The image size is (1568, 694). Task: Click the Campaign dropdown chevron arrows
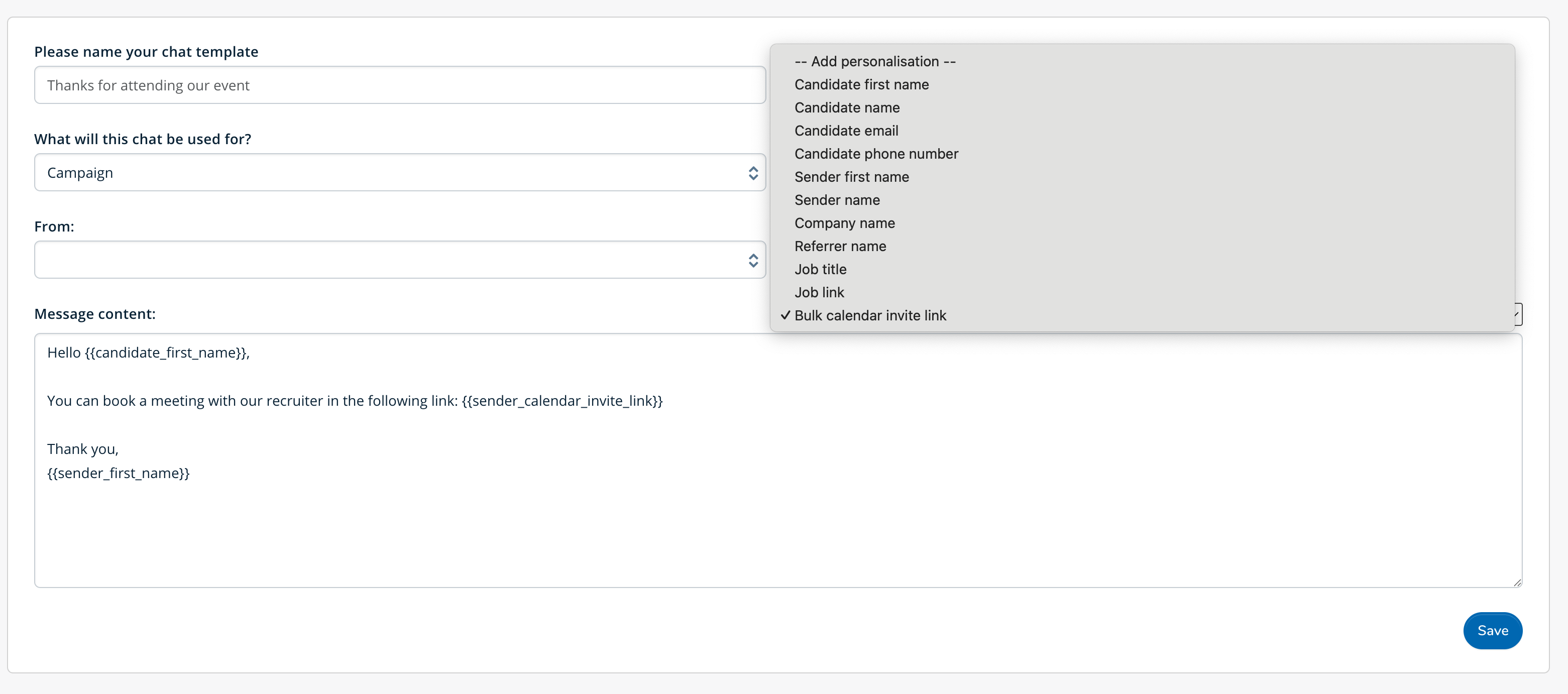pos(753,173)
